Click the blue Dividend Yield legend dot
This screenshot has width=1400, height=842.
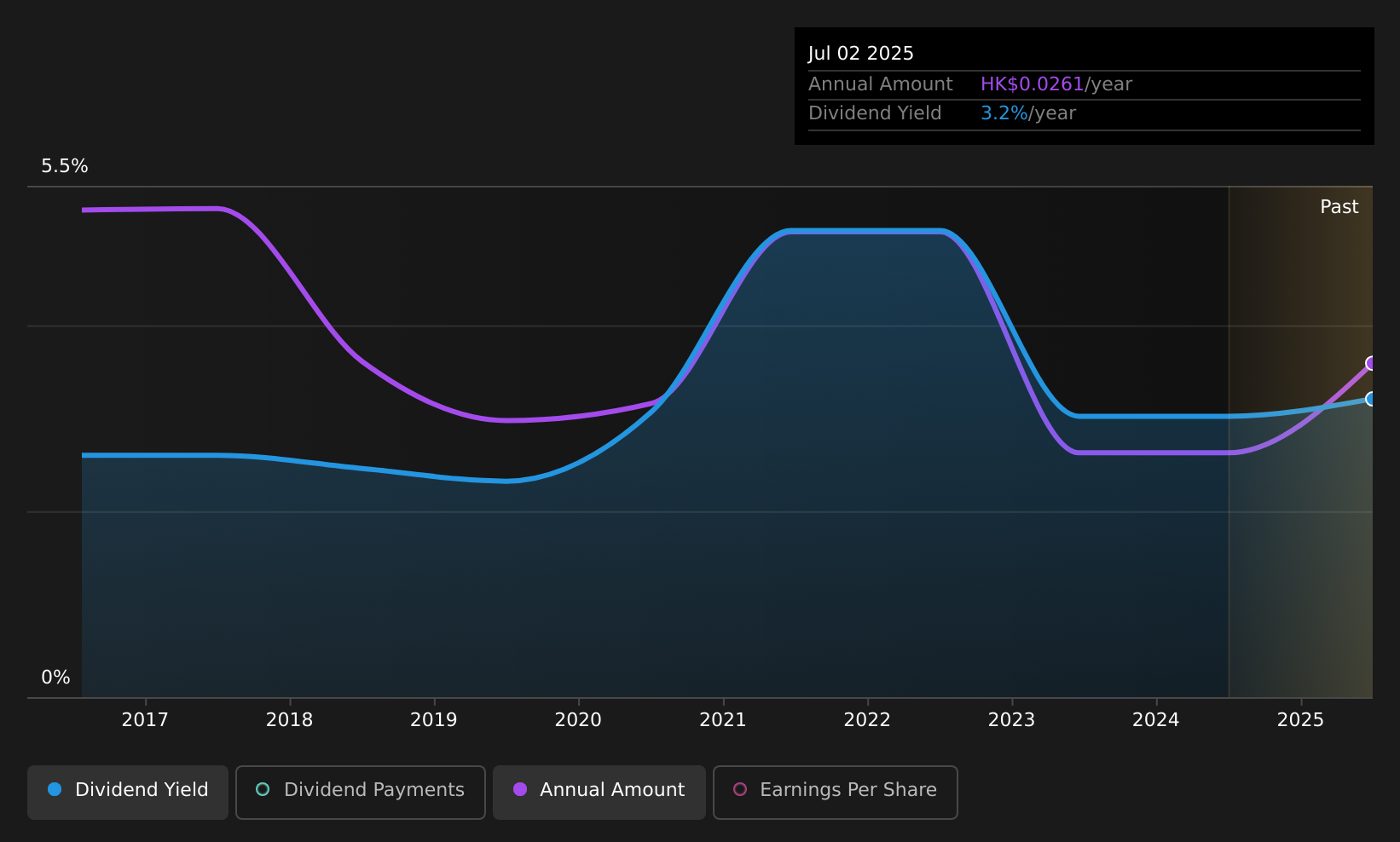pos(55,789)
